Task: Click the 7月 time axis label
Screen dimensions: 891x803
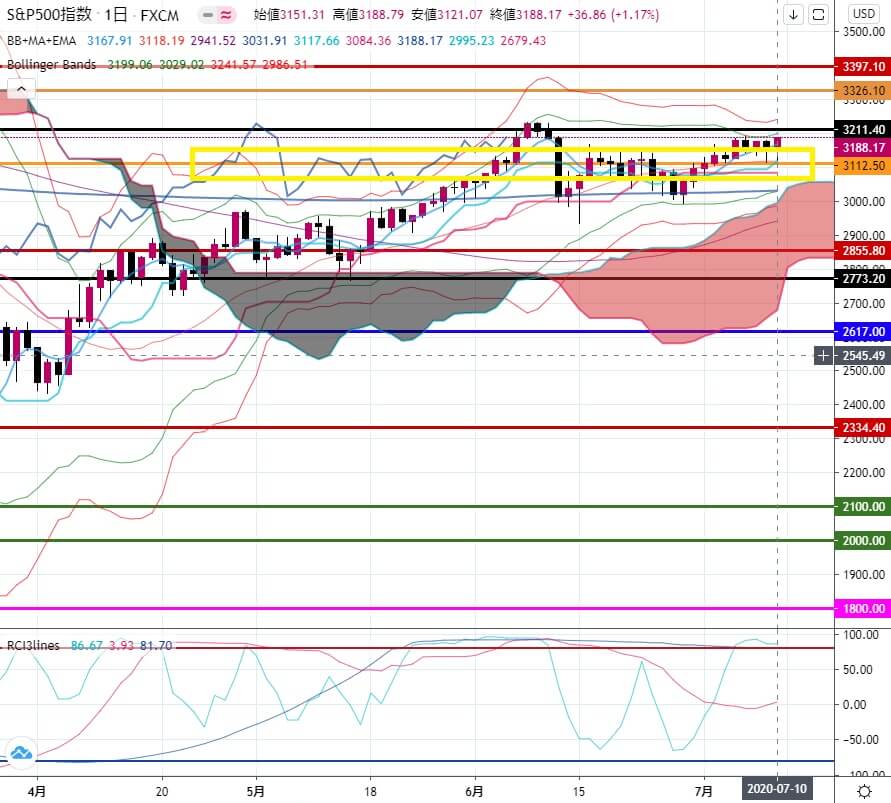Action: pos(704,791)
